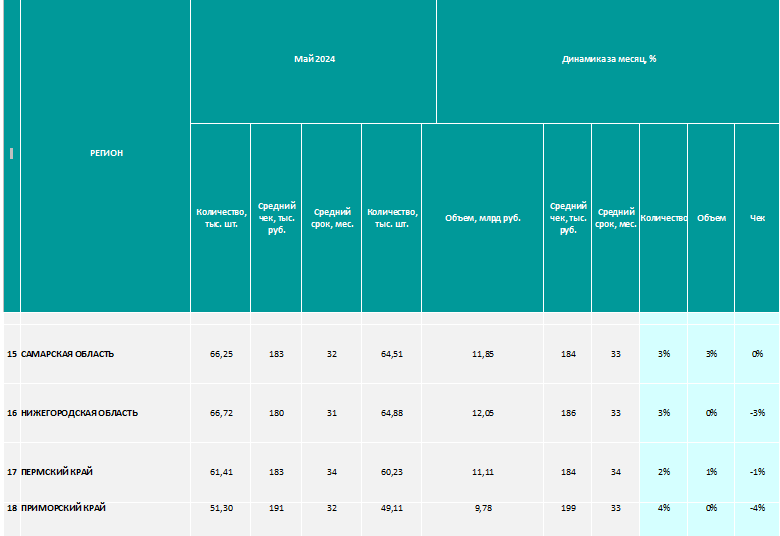The image size is (780, 536).
Task: Select the Объем, млрд руб. column header
Action: tap(483, 217)
